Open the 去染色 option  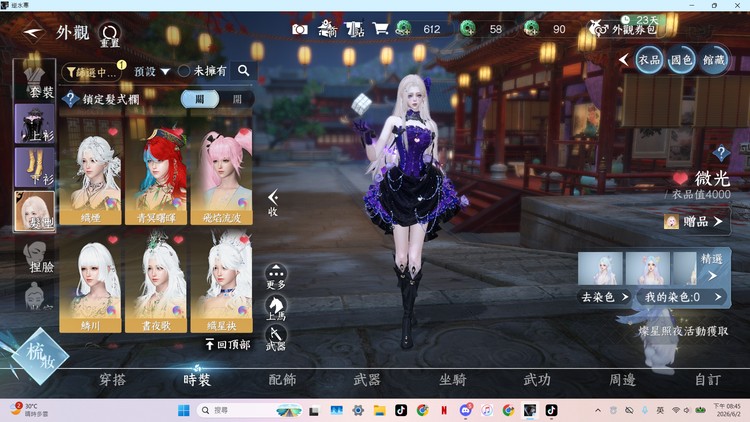605,297
